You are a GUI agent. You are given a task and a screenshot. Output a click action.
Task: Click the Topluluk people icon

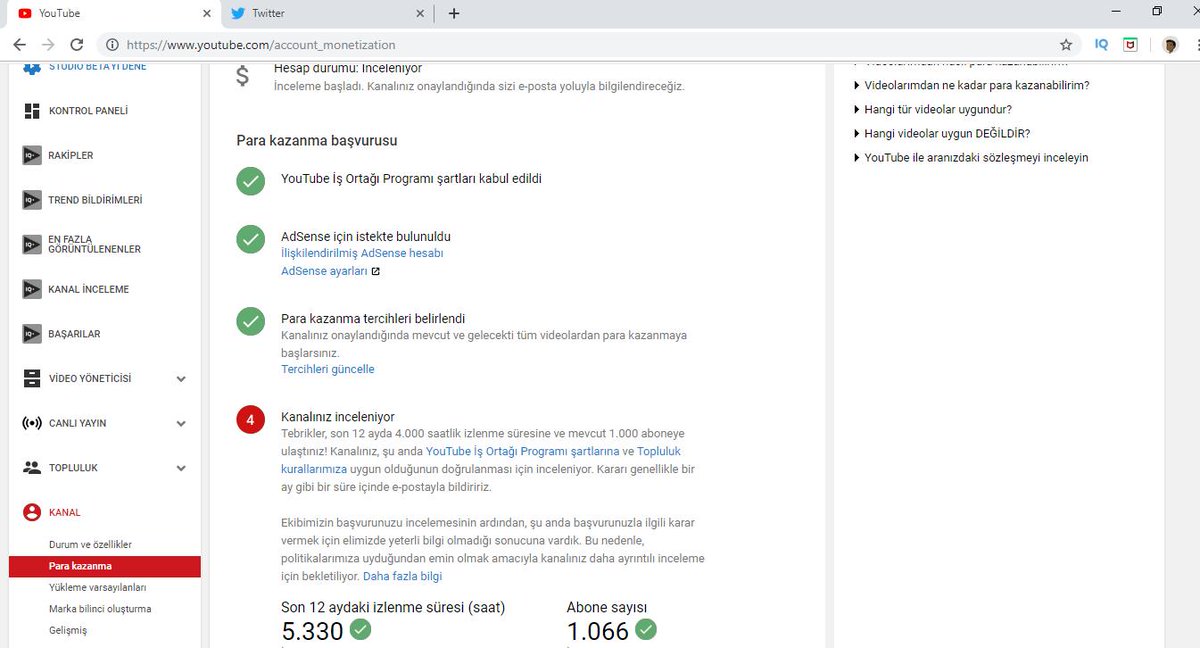pos(32,468)
